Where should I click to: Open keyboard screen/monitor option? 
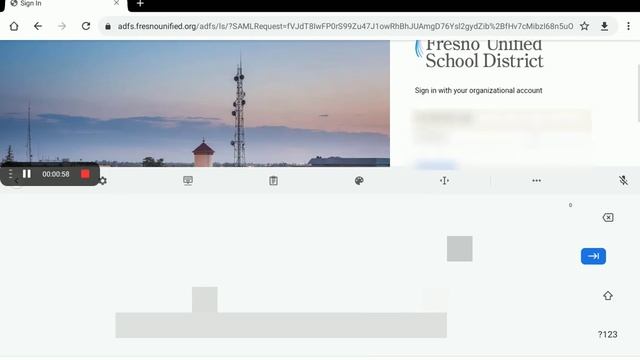tap(188, 180)
